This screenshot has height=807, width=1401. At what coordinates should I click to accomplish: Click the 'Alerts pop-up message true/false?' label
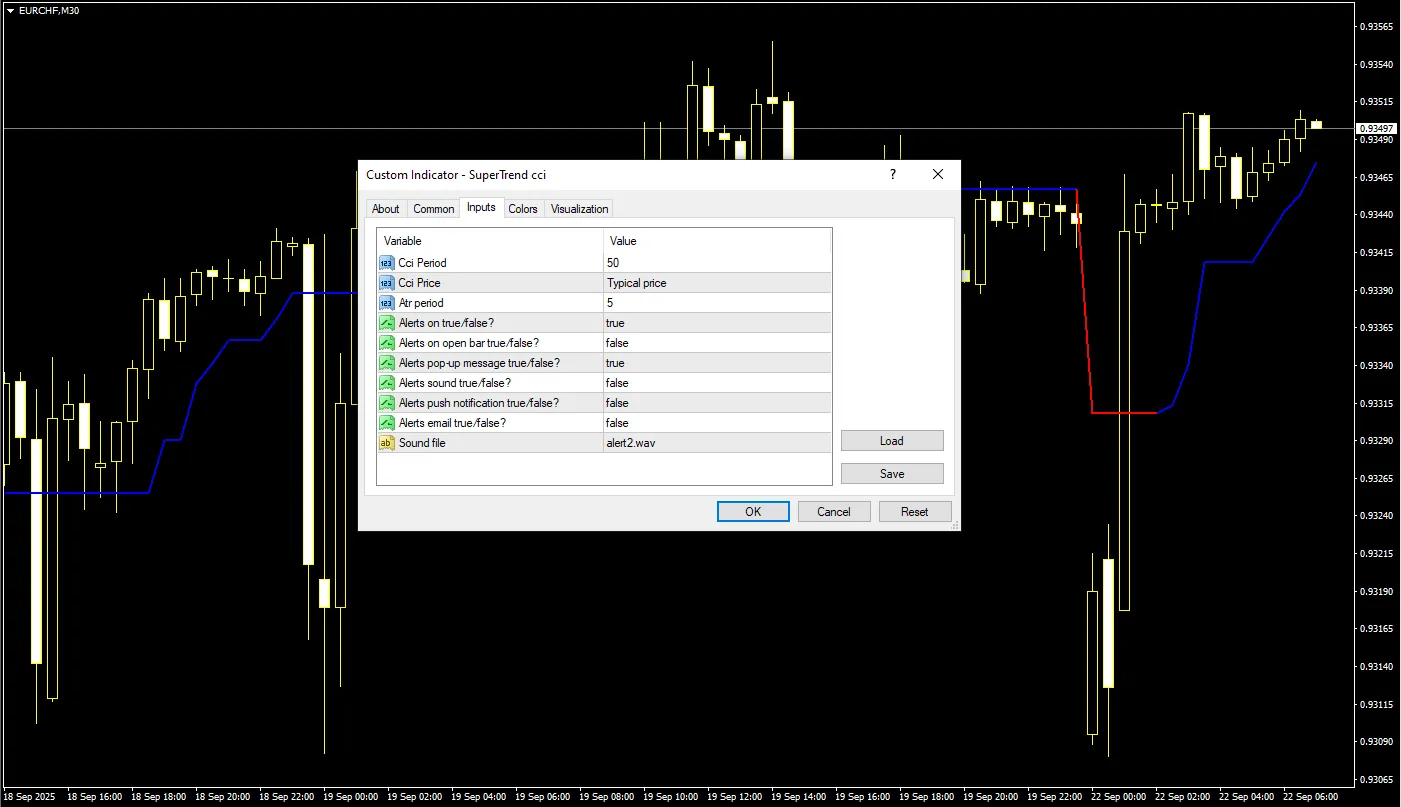tap(479, 363)
